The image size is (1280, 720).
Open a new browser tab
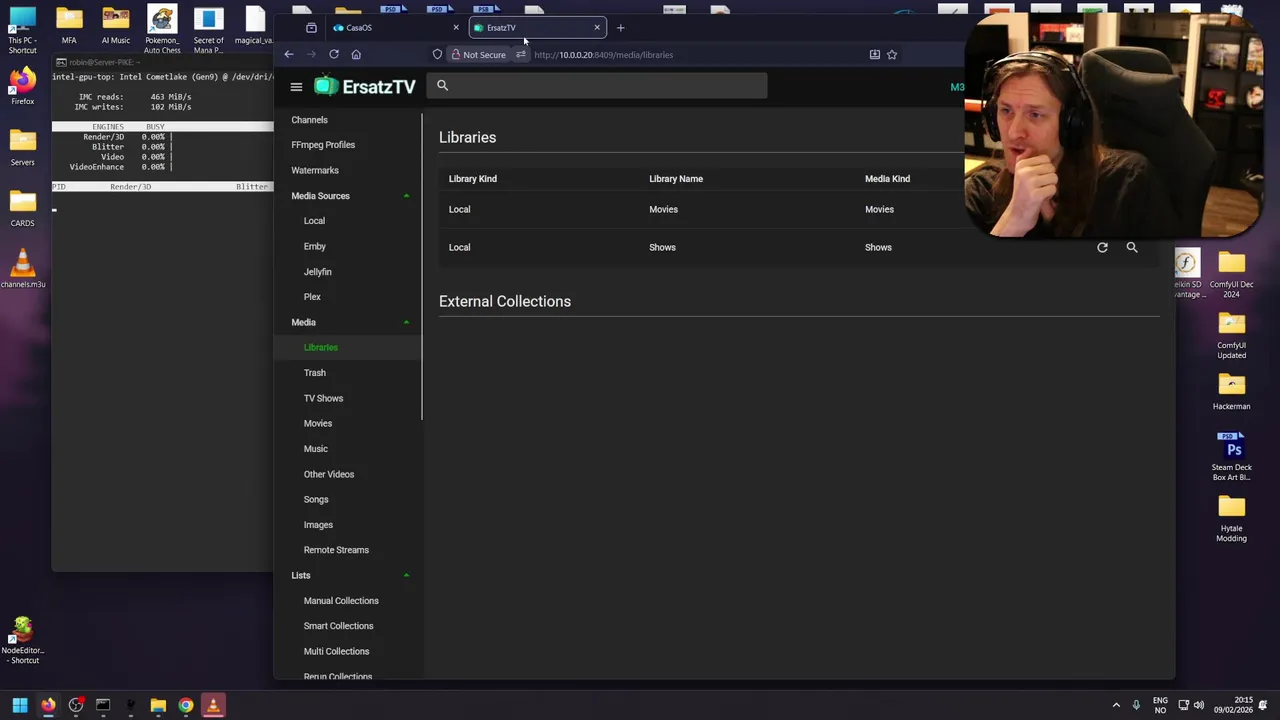point(620,28)
